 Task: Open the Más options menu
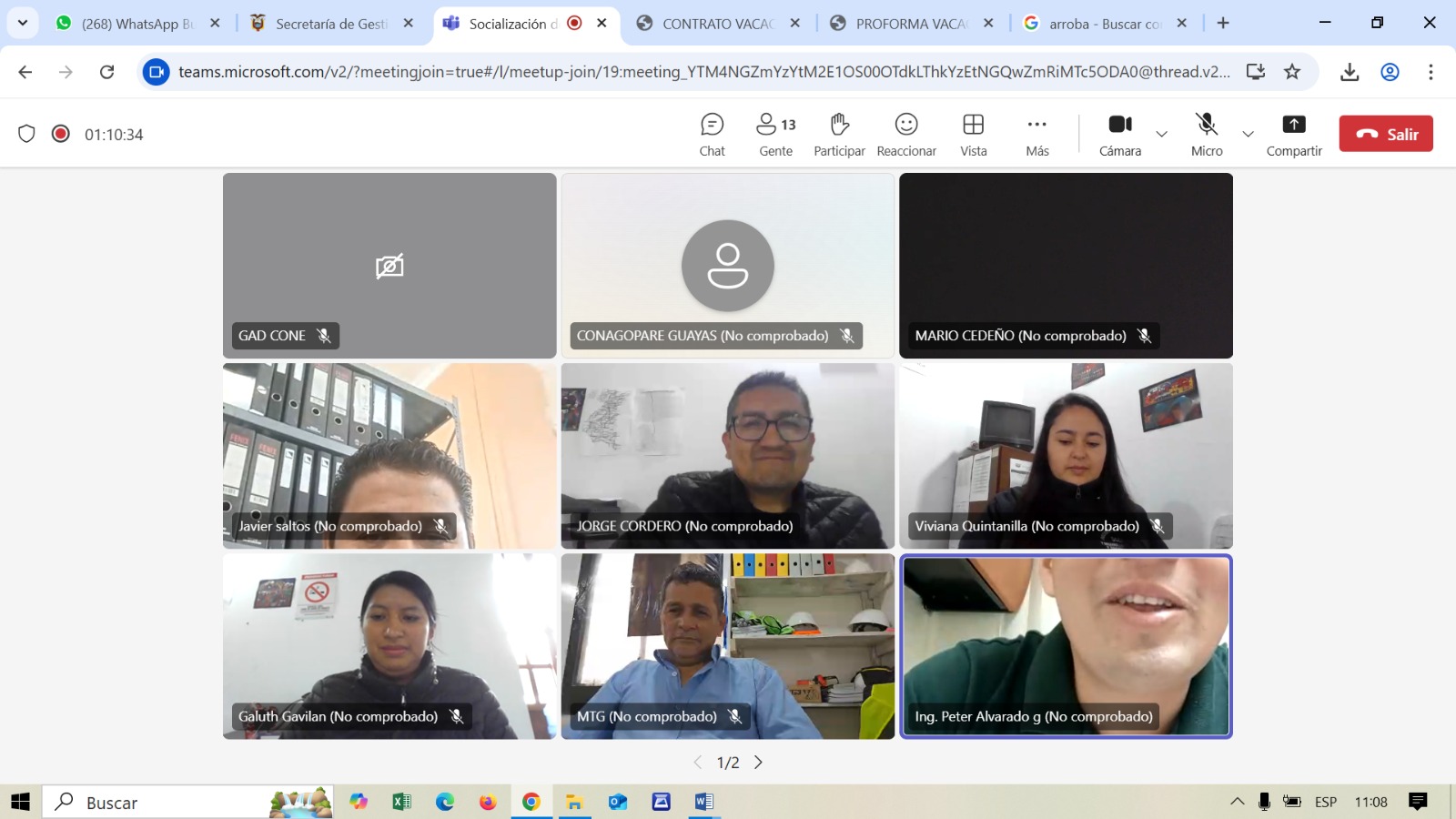coord(1036,134)
